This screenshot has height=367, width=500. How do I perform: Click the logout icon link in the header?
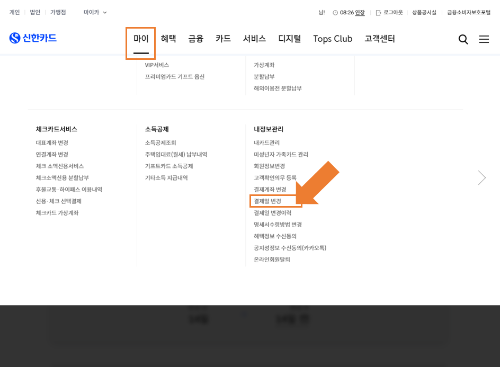pyautogui.click(x=389, y=13)
